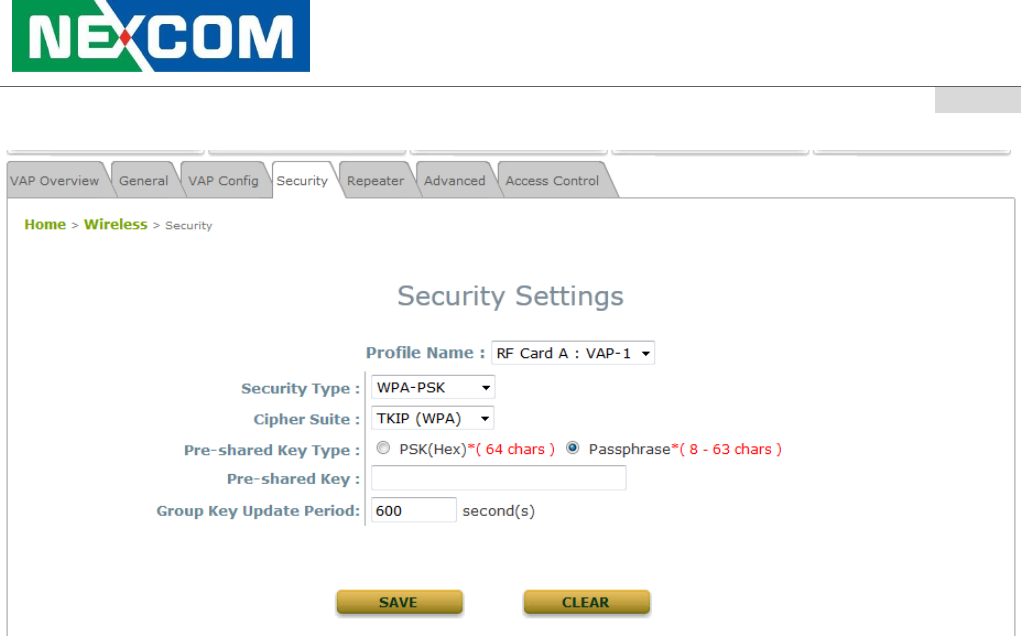
Task: Select the Security tab
Action: tap(302, 181)
